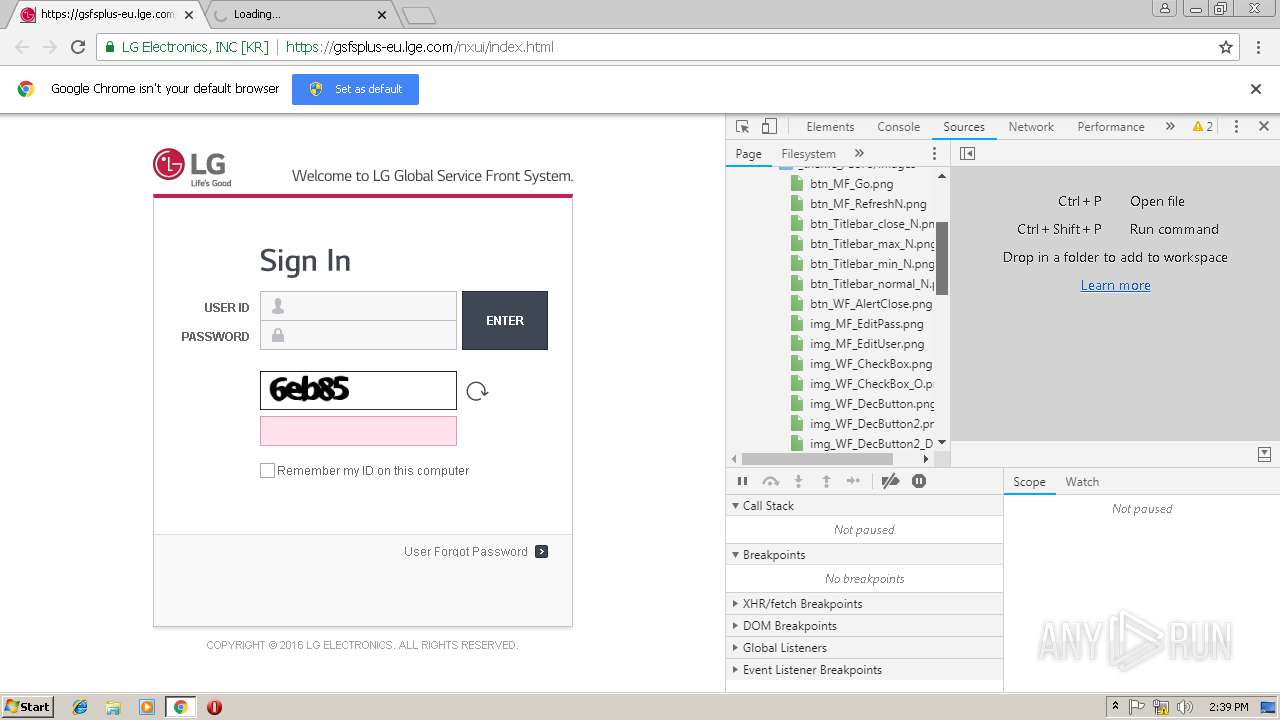This screenshot has height=720, width=1280.
Task: Open the media player taskbar icon
Action: [147, 707]
